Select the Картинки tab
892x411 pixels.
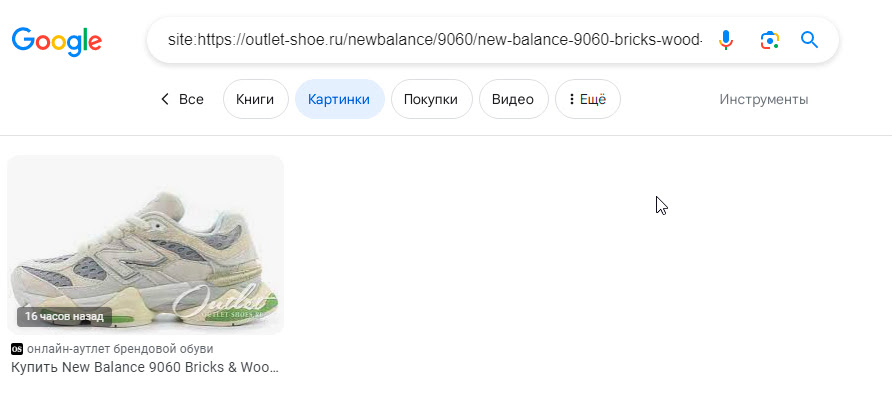coord(339,100)
